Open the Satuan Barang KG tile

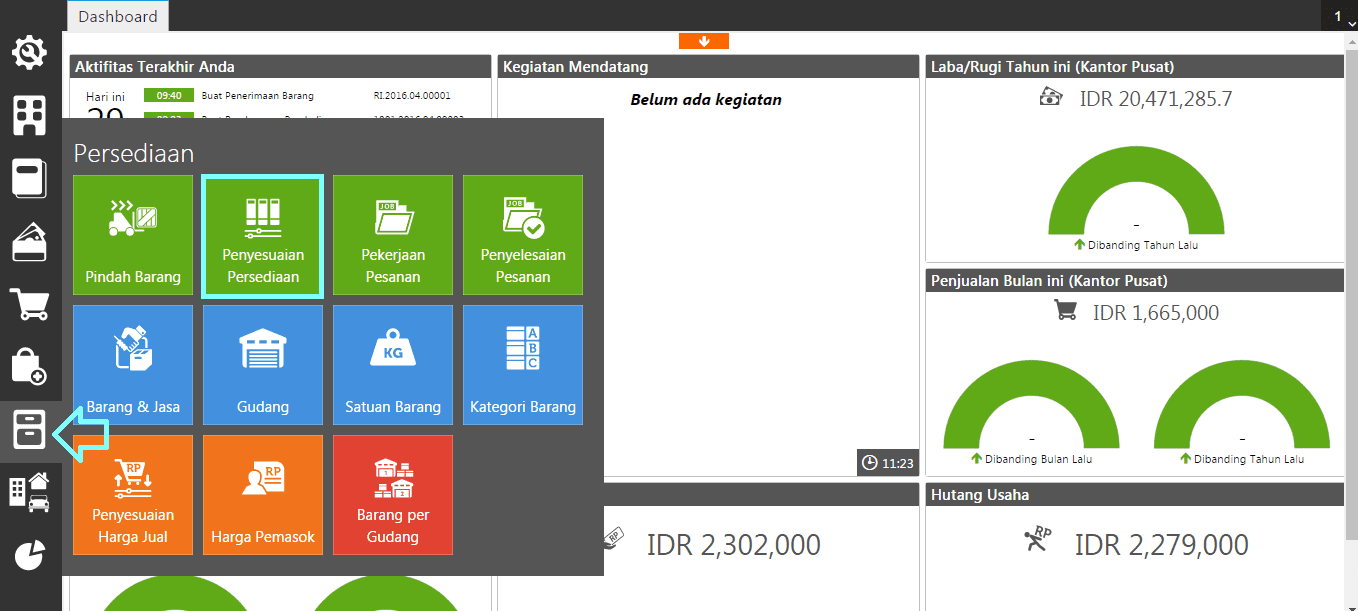(393, 365)
